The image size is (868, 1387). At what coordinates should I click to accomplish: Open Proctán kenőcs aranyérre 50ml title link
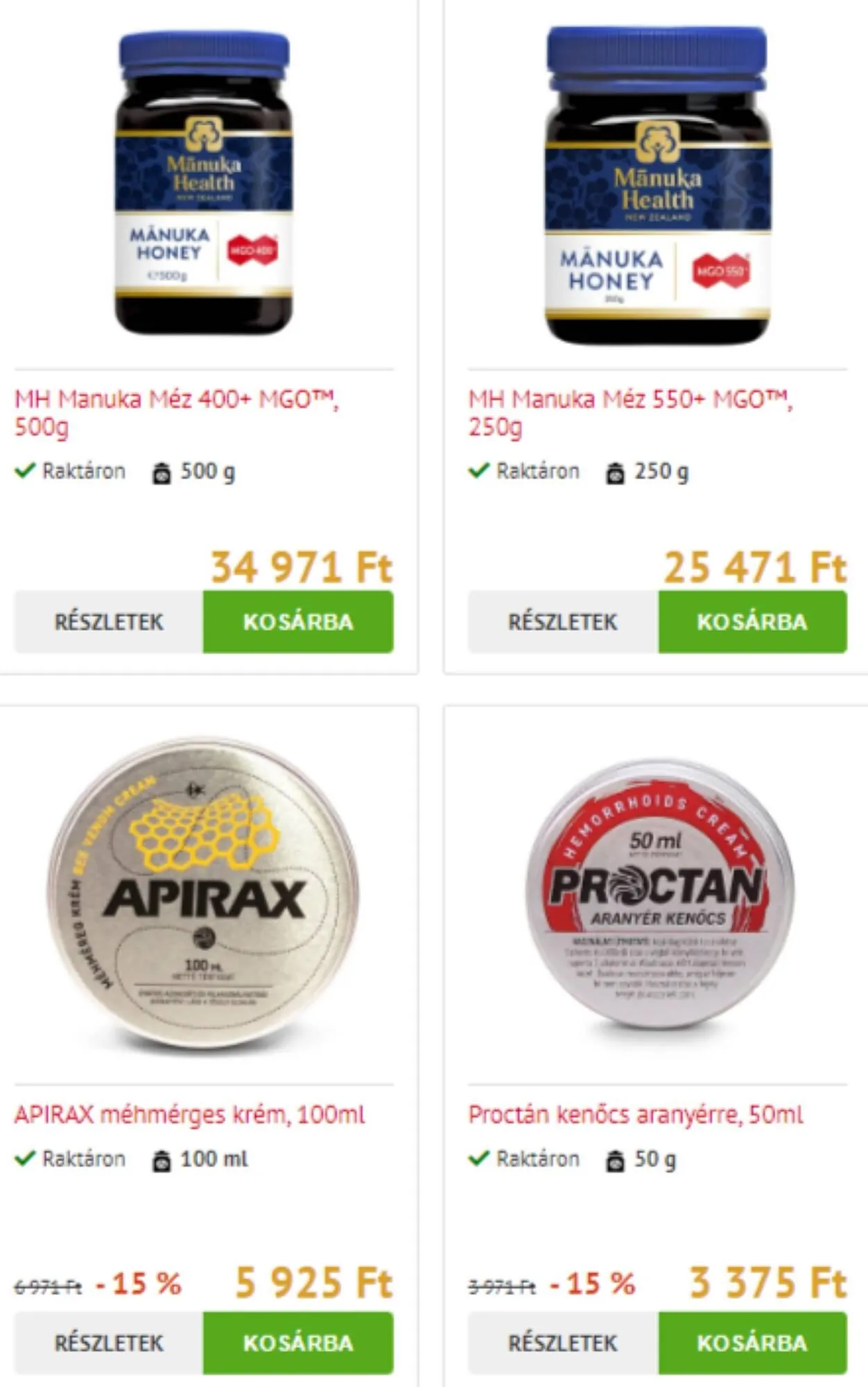(636, 1114)
